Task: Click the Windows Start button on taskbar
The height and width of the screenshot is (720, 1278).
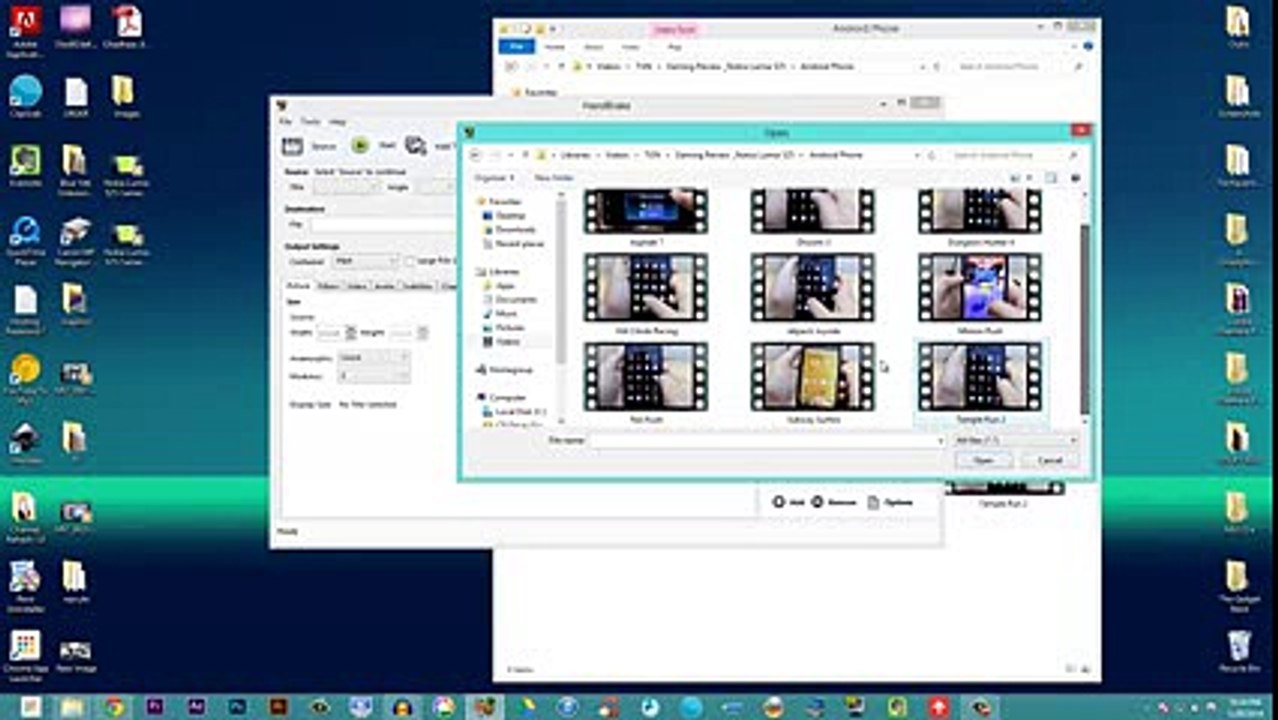Action: (x=30, y=707)
